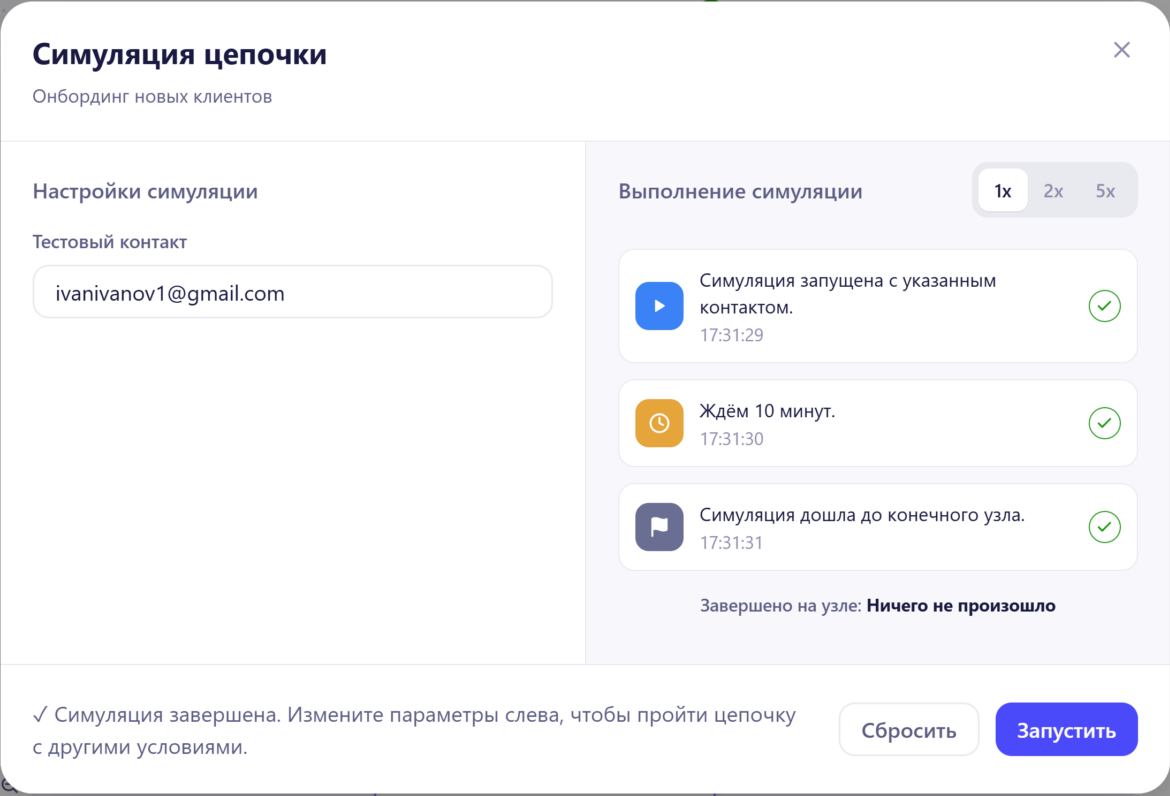Viewport: 1170px width, 796px height.
Task: Click the test contact email field
Action: click(x=292, y=292)
